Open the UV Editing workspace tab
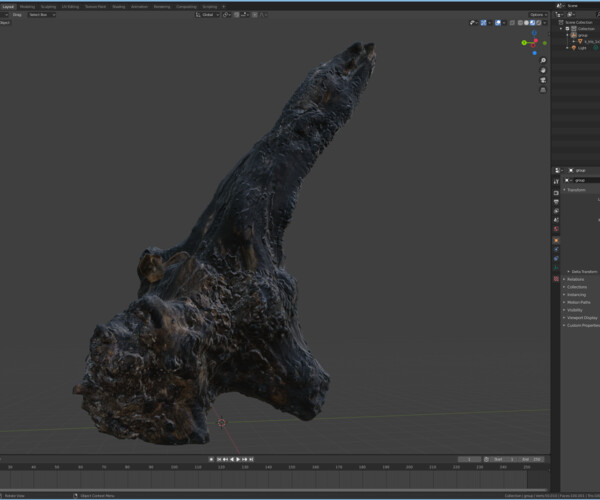 coord(70,7)
